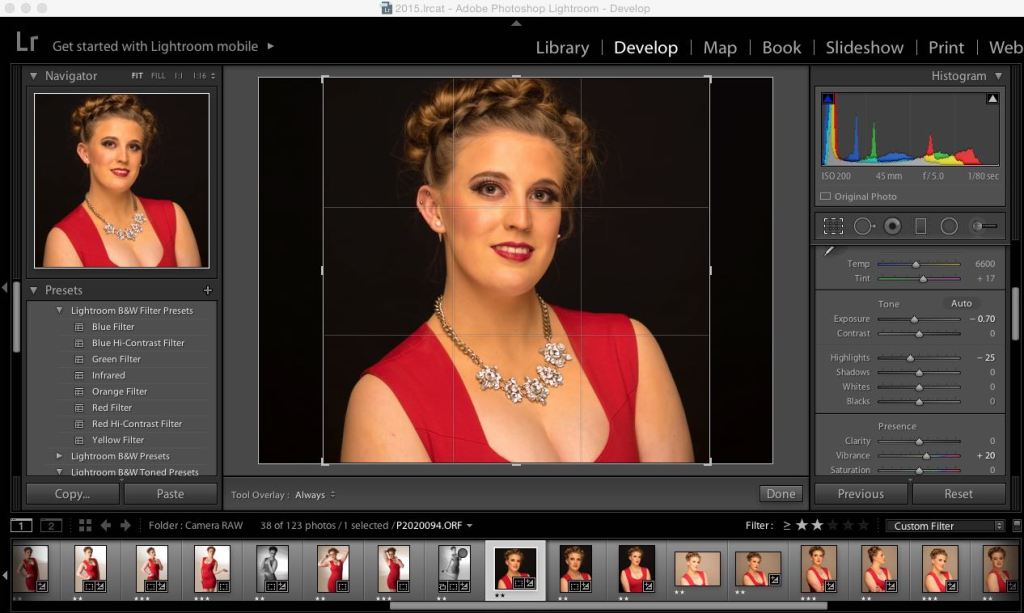
Task: Click the Reset button
Action: pyautogui.click(x=959, y=493)
